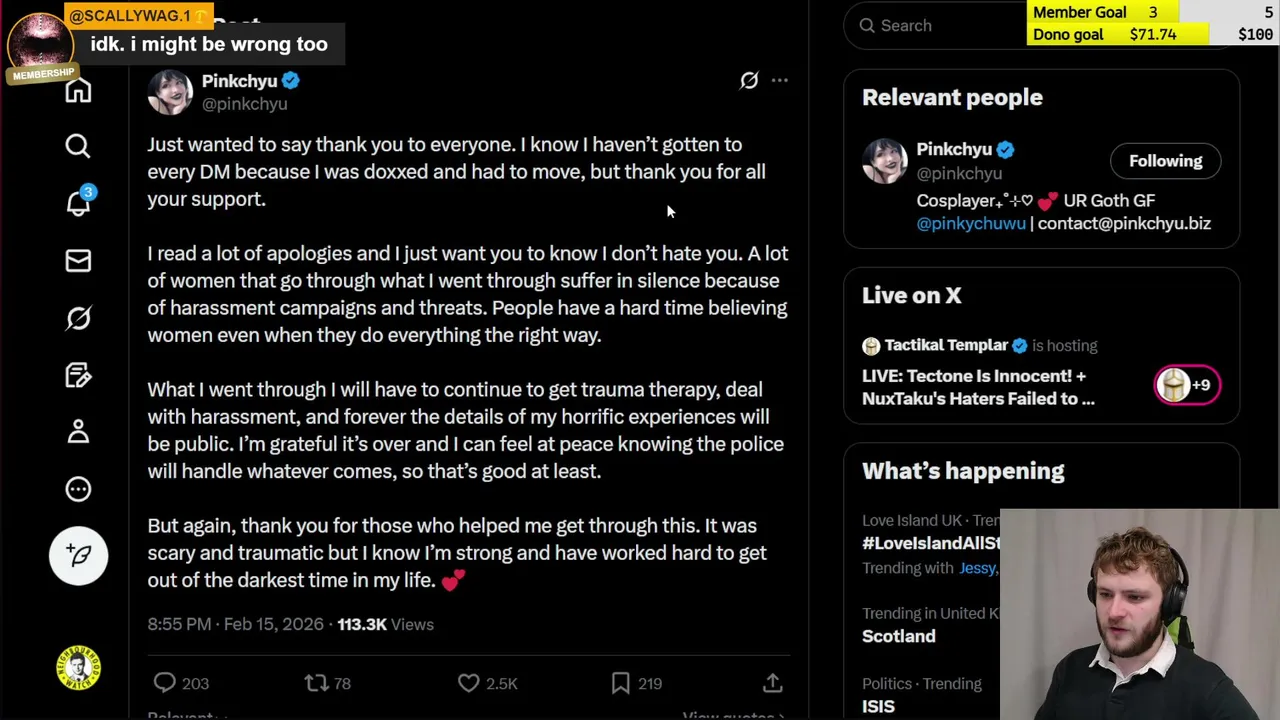Bookmark the Pinkchyu post
The width and height of the screenshot is (1280, 720).
621,683
